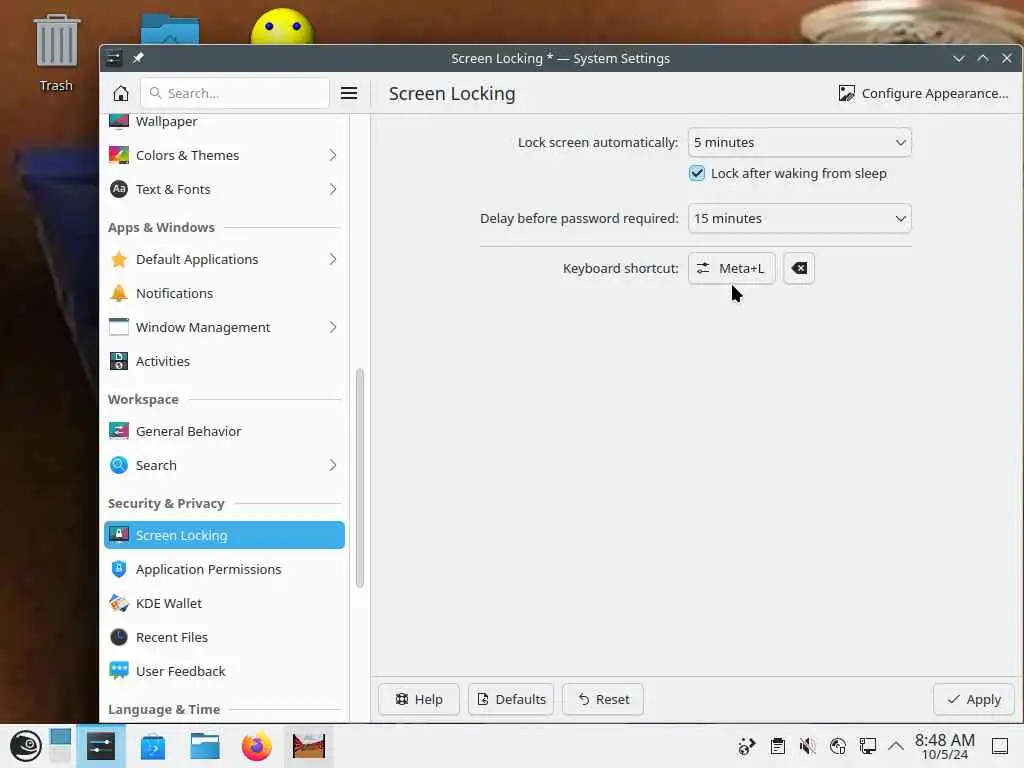Click the Text & Fonts Aa icon
1024x768 pixels.
[x=119, y=189]
